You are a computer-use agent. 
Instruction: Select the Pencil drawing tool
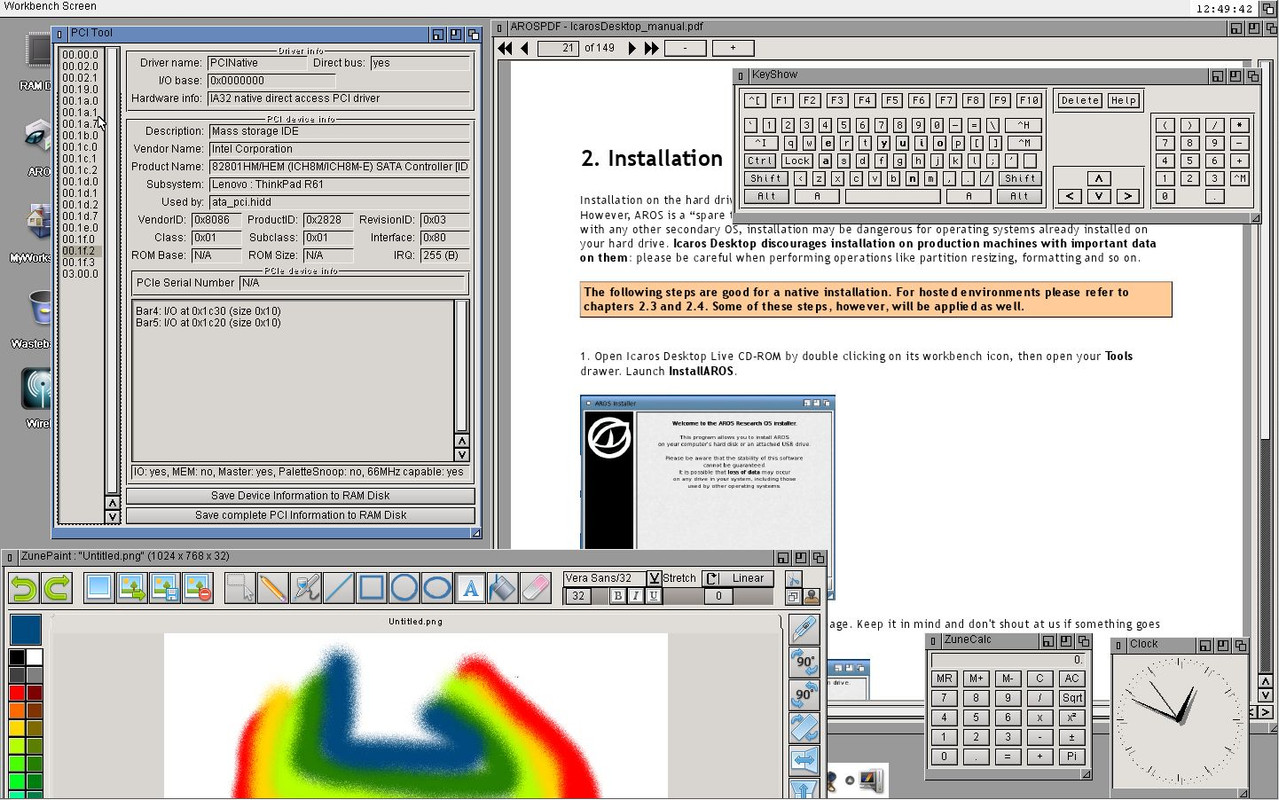272,587
